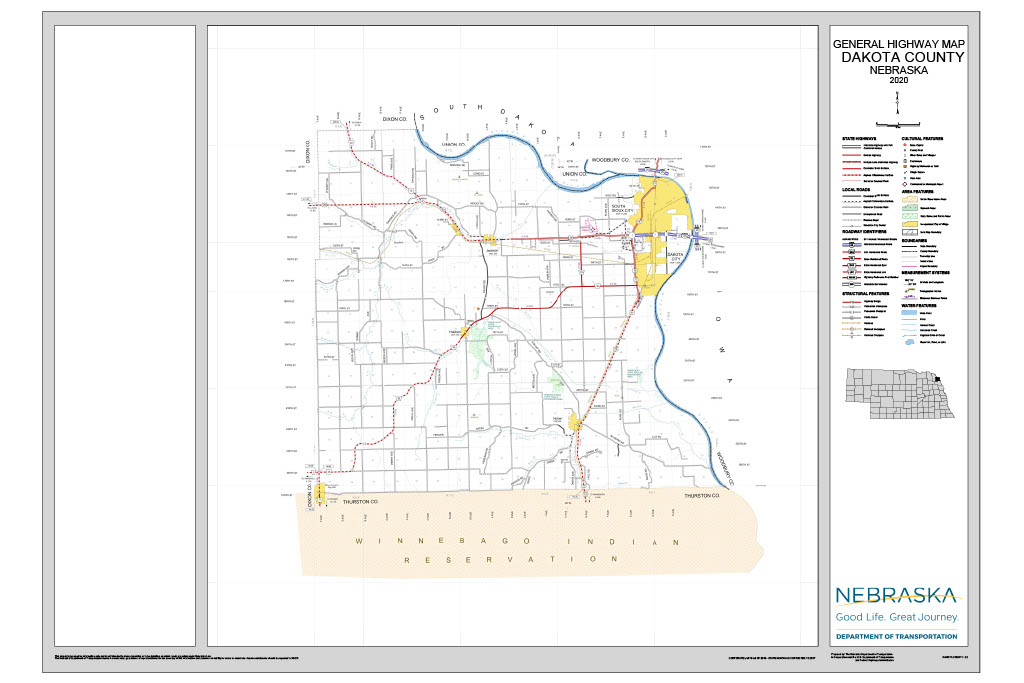
Task: Click the STRUCTURAL FEATURES legend heading
Action: pyautogui.click(x=865, y=294)
